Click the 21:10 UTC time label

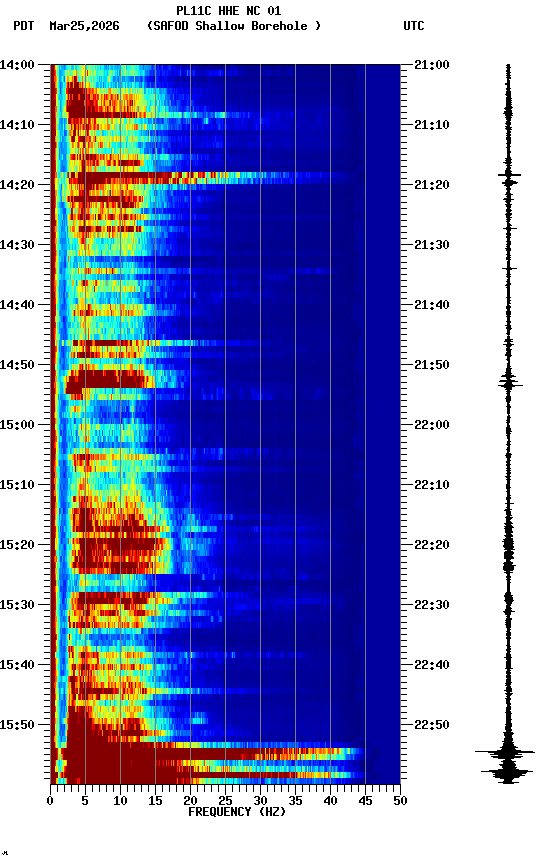[432, 125]
